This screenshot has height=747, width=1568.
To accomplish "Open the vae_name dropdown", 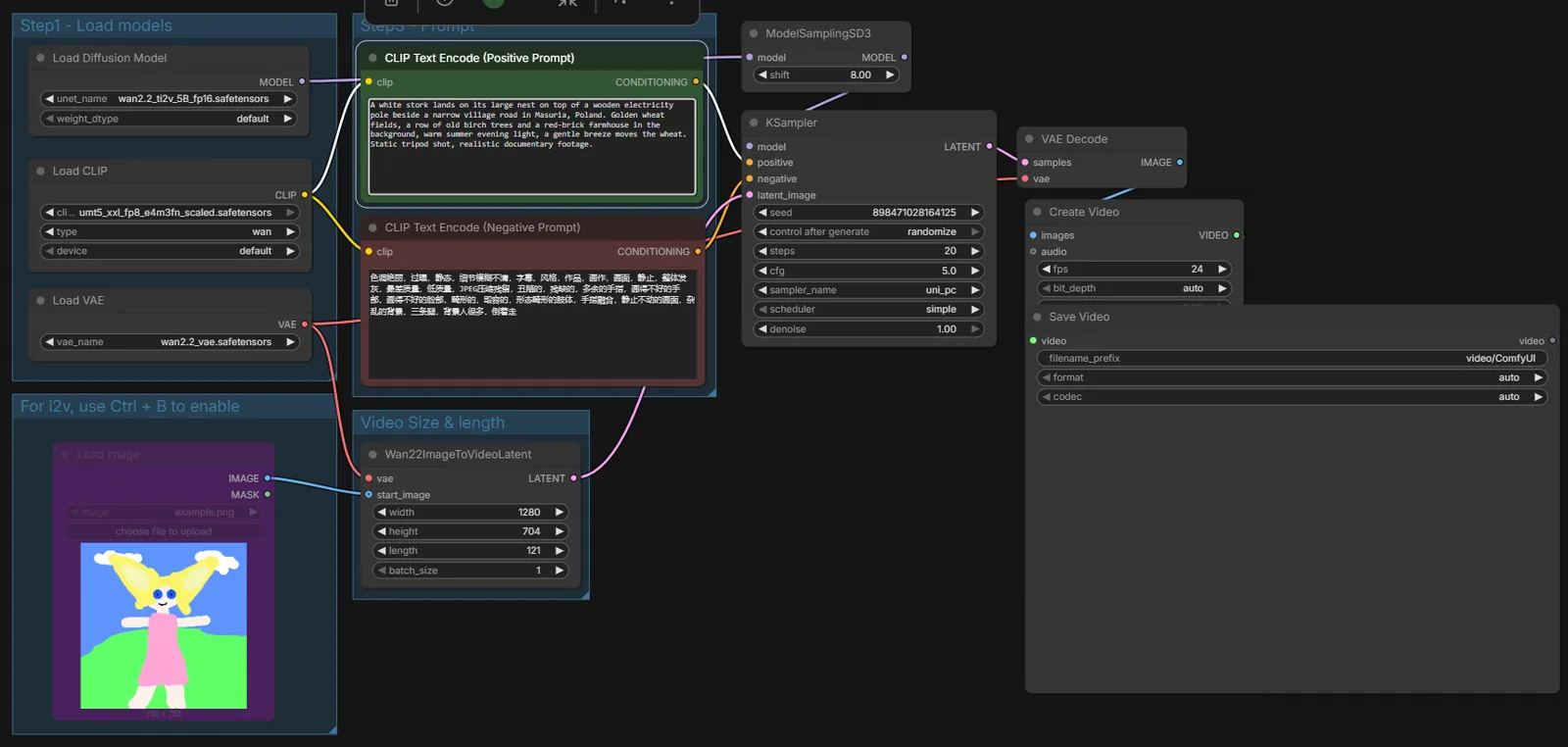I will pyautogui.click(x=169, y=342).
